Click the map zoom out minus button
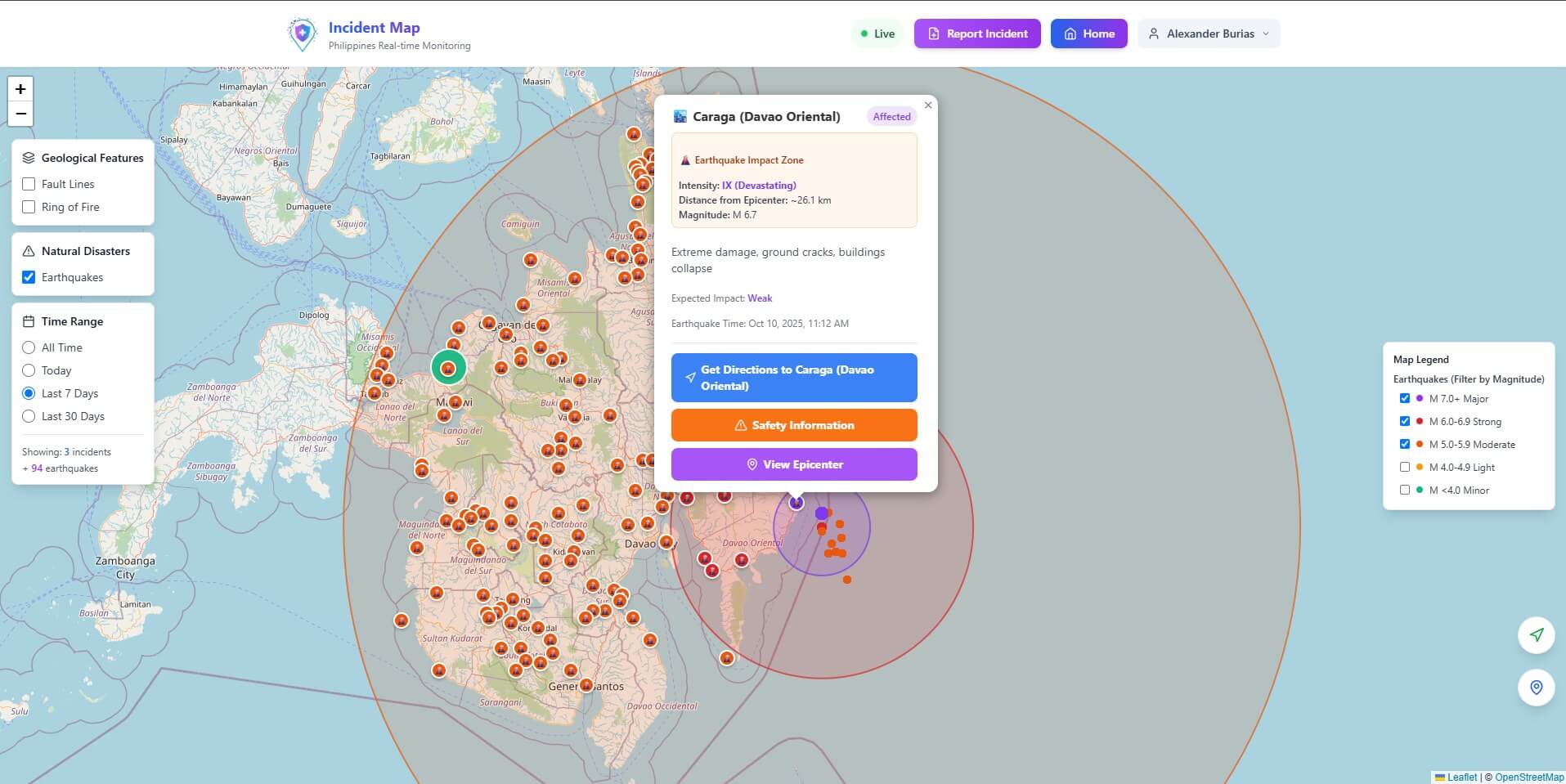 point(20,114)
